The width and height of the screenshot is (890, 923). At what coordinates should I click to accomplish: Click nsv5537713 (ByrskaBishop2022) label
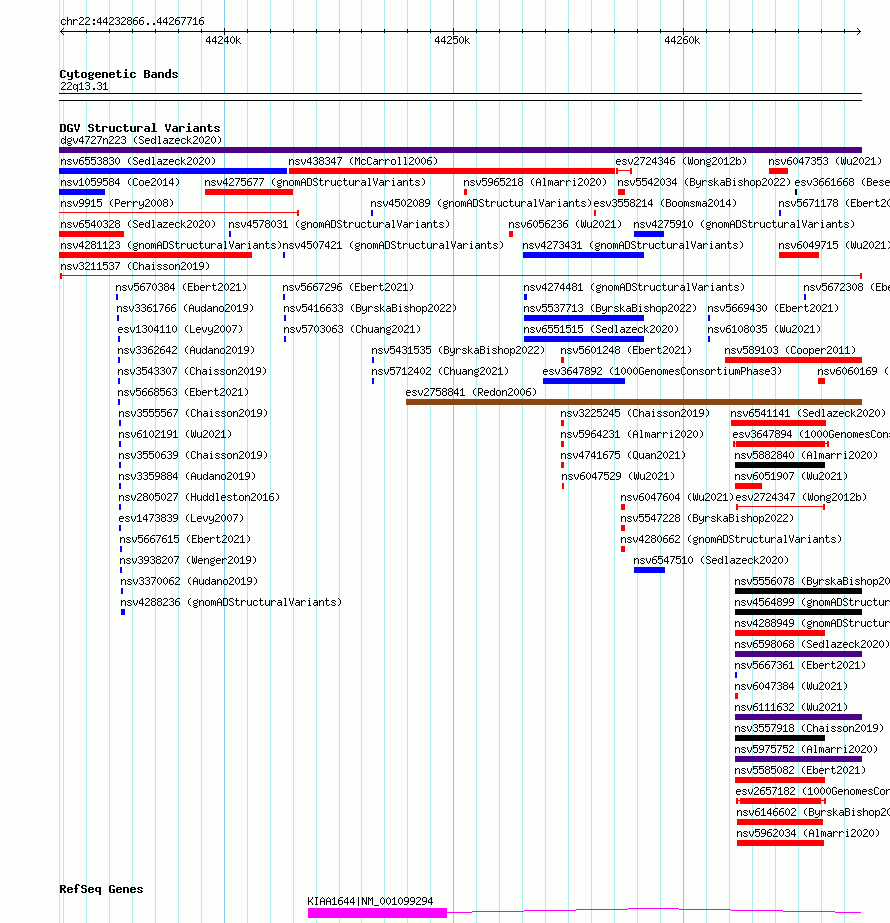click(610, 308)
